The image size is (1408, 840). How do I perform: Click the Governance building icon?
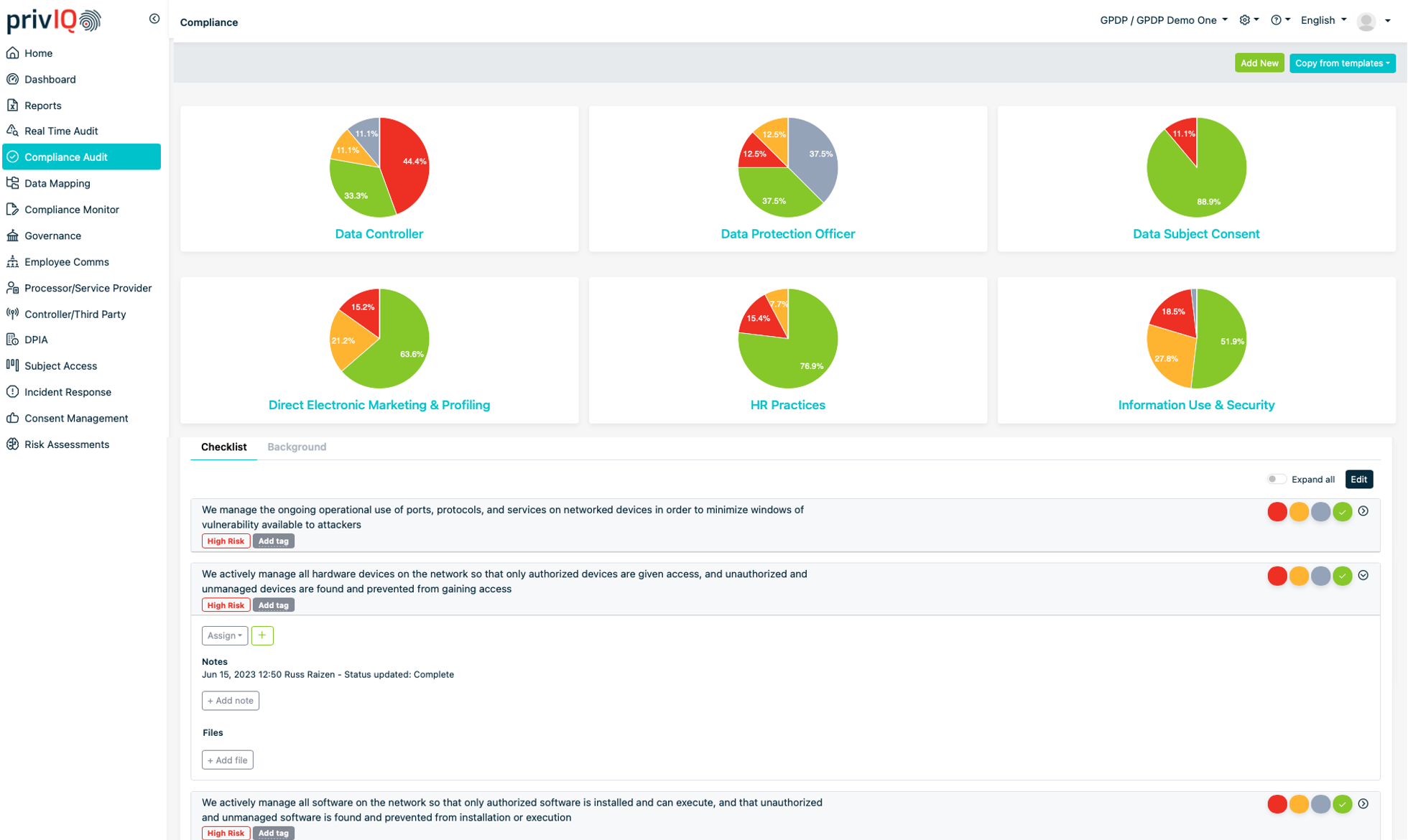coord(13,235)
